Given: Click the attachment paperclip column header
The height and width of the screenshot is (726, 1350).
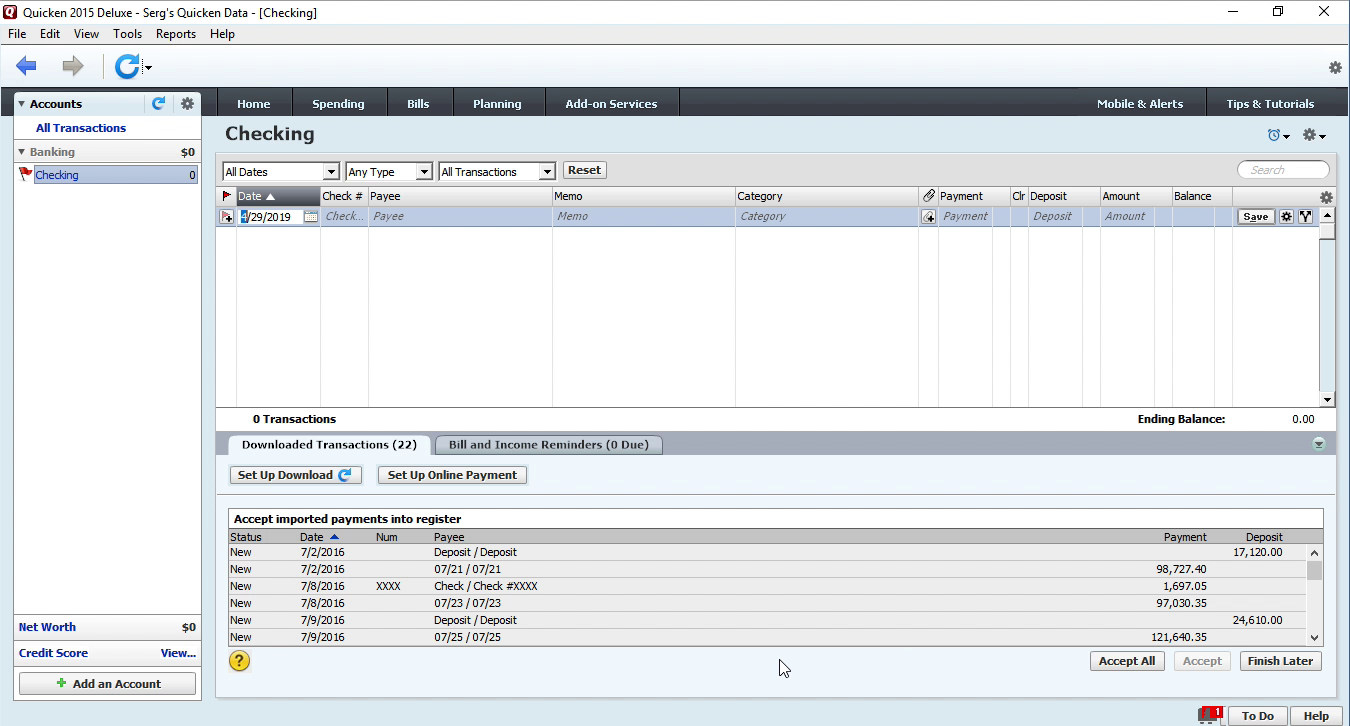Looking at the screenshot, I should click(x=928, y=196).
